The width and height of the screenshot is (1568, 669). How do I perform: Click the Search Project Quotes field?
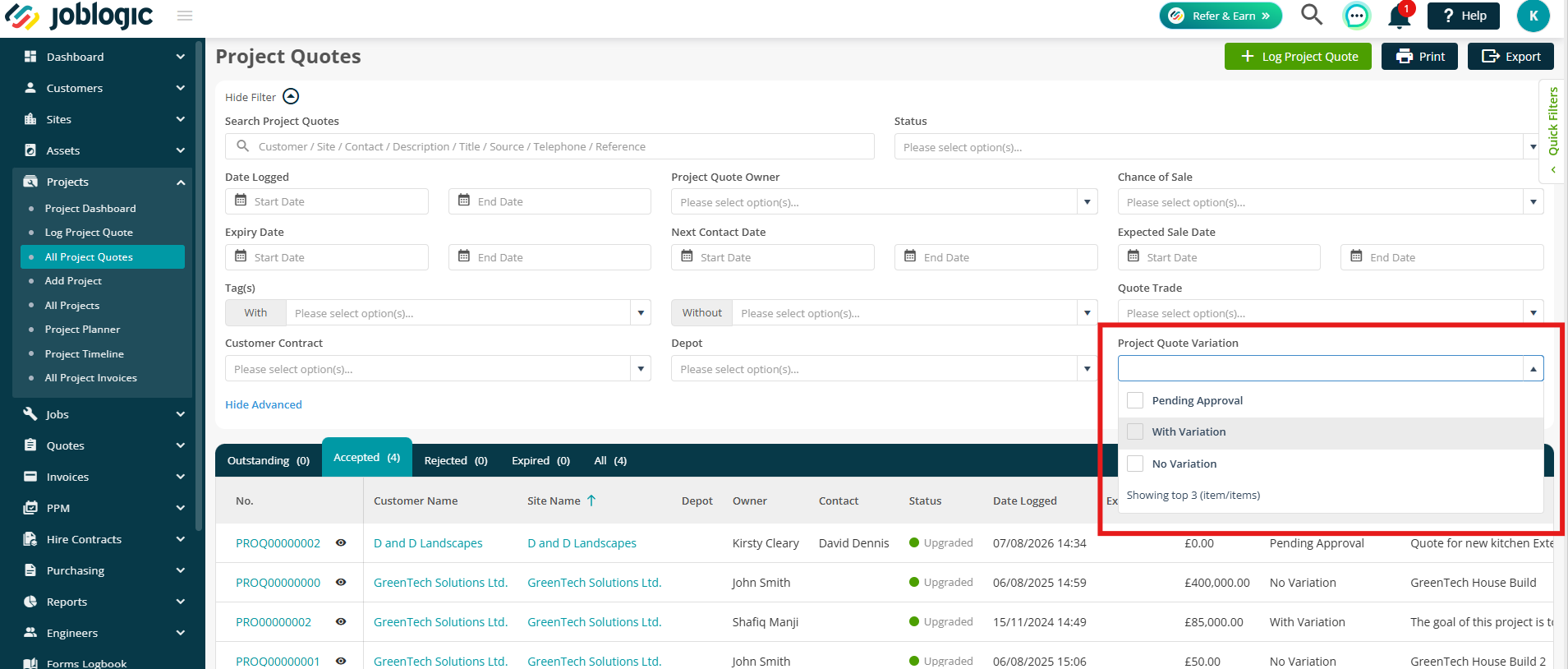(549, 146)
